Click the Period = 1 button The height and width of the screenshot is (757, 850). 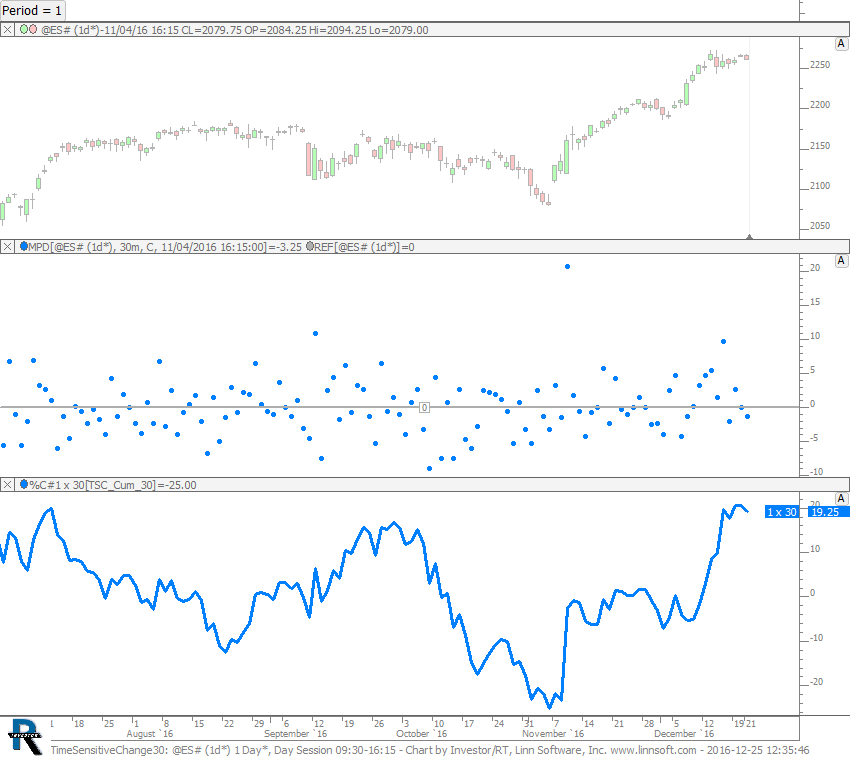(35, 10)
